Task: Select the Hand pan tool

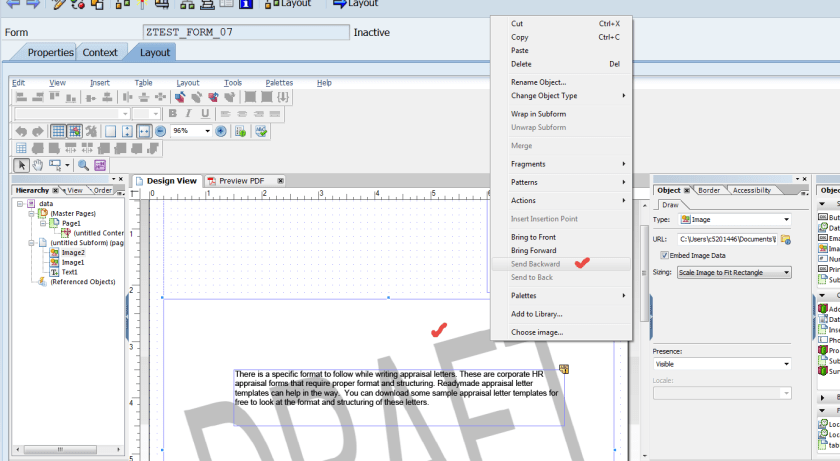Action: click(38, 165)
